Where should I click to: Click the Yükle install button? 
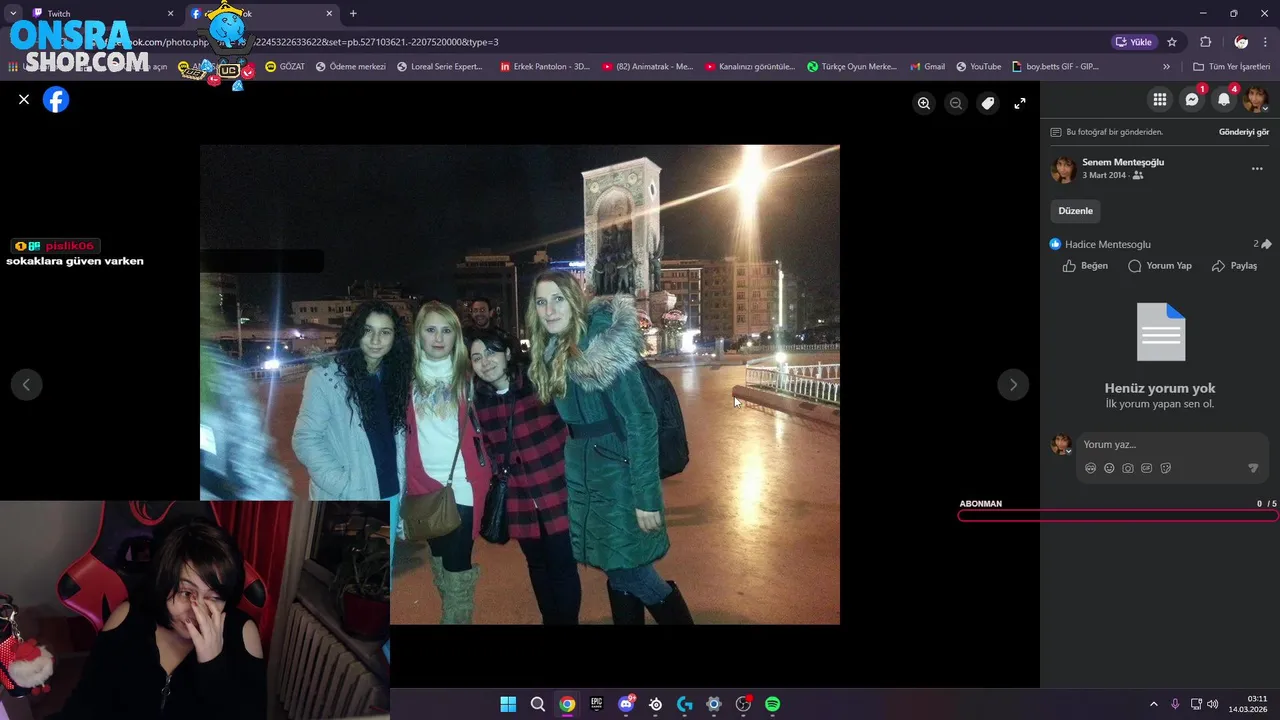tap(1134, 42)
